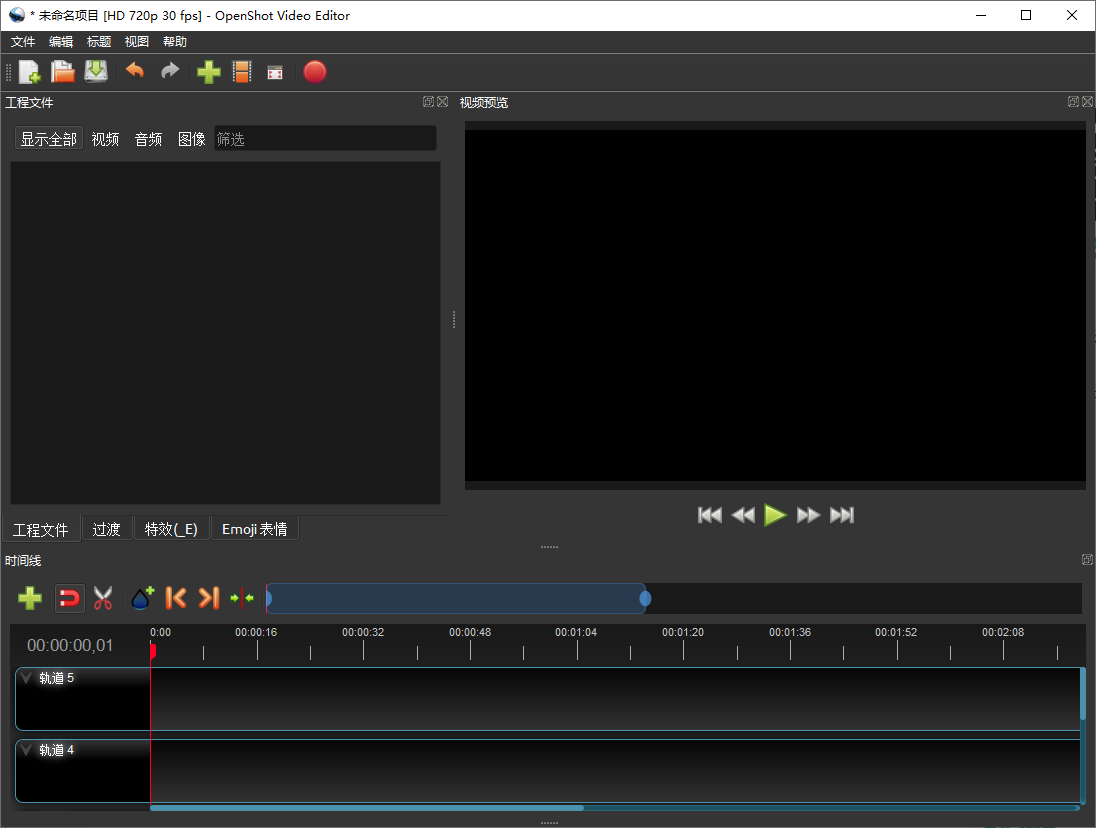This screenshot has width=1096, height=828.
Task: Add marker with blue droplet icon
Action: [143, 598]
